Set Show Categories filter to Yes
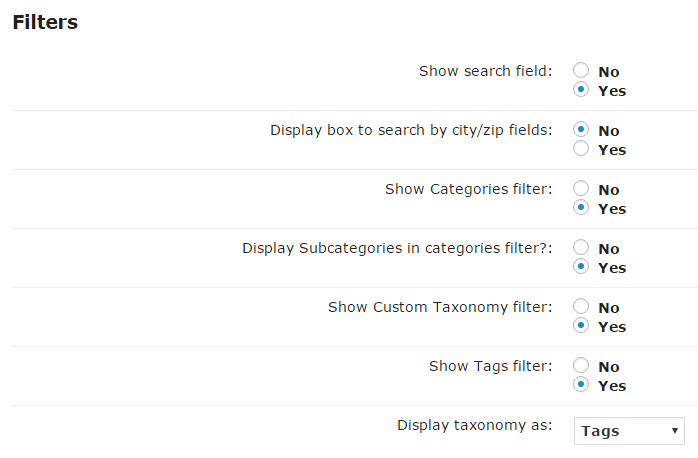 pyautogui.click(x=580, y=207)
